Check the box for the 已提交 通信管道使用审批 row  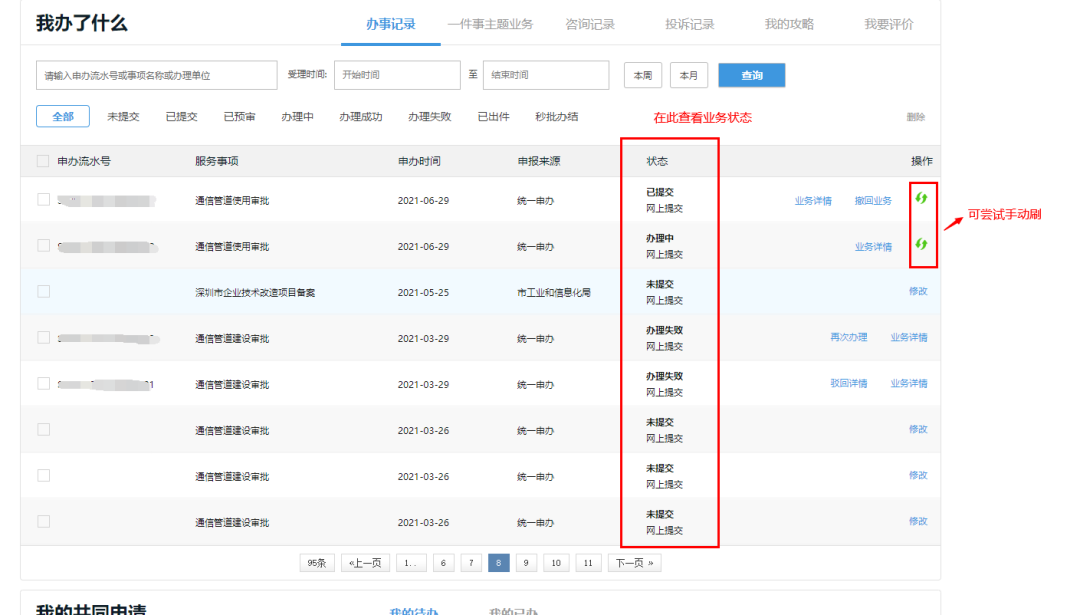[x=43, y=200]
